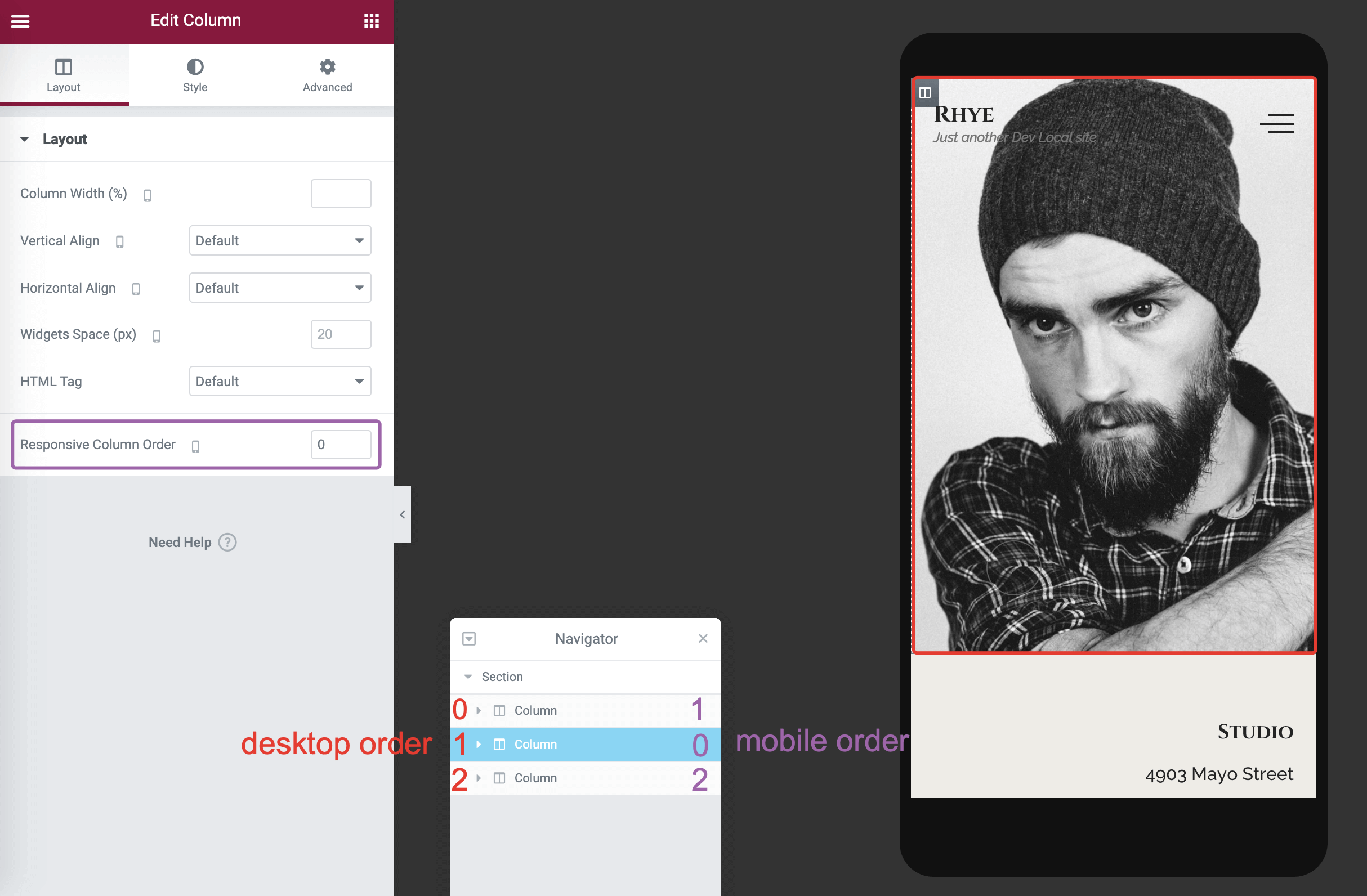Open the HTML Tag dropdown
Screen dimensions: 1367x896
(280, 381)
